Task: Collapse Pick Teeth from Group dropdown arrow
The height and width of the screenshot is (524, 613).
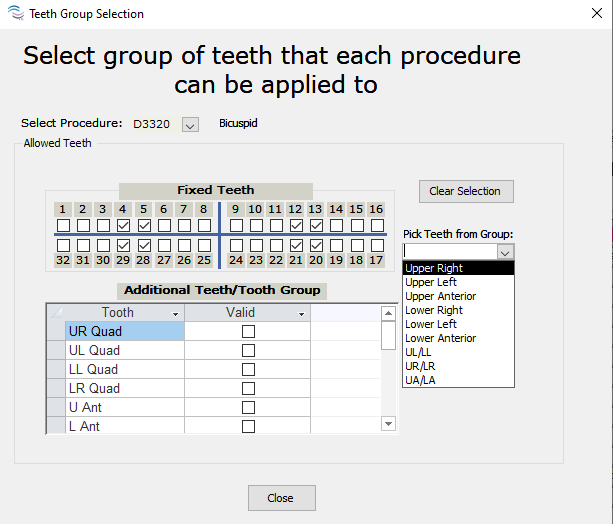Action: coord(505,252)
